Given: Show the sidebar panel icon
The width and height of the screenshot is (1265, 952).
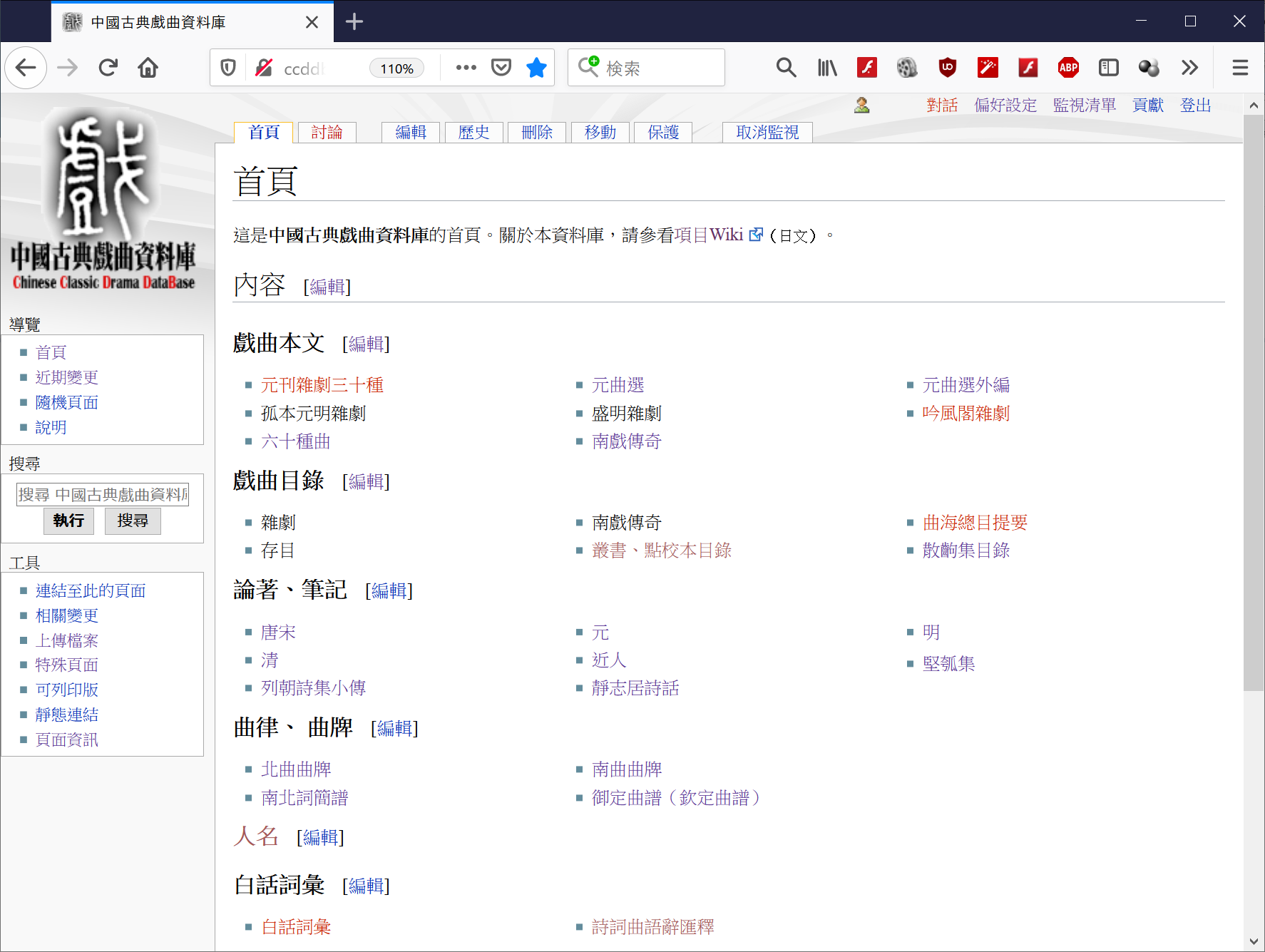Looking at the screenshot, I should [1108, 68].
